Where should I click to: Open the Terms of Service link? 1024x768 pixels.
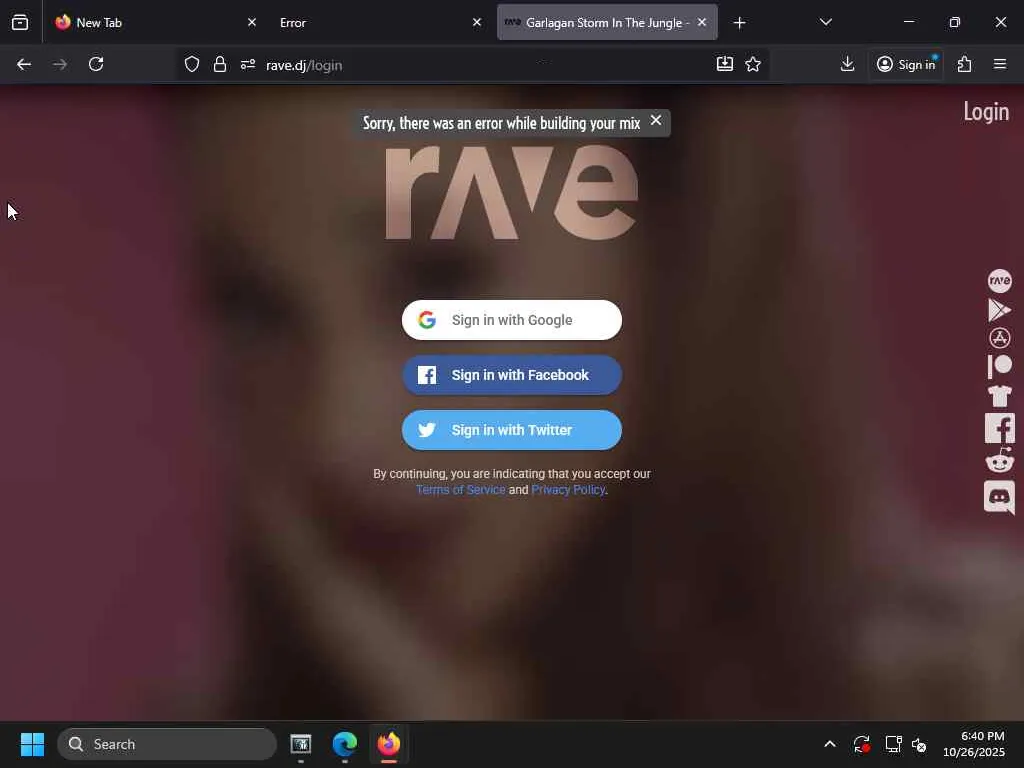(460, 490)
